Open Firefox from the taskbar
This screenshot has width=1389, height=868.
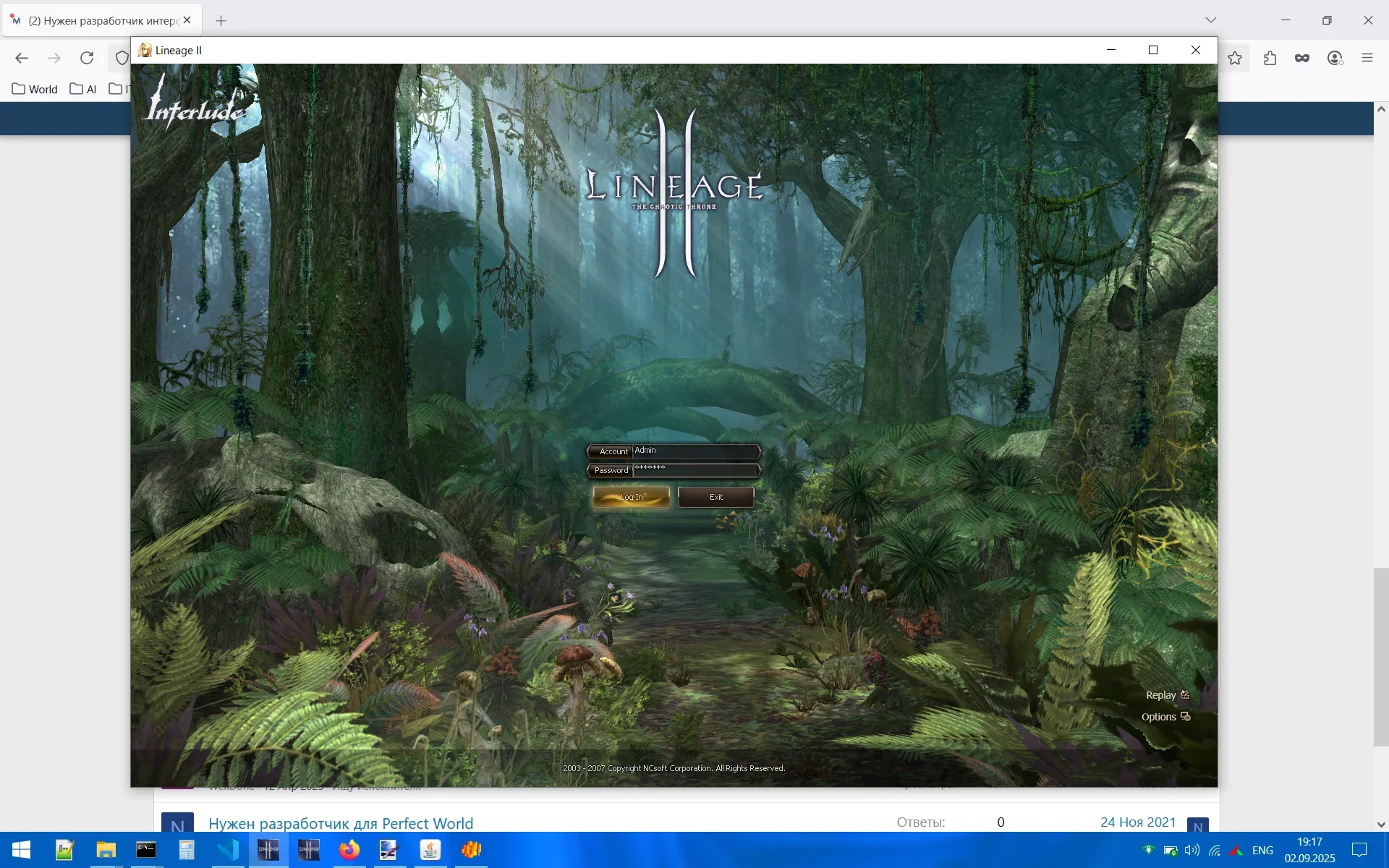pos(349,850)
